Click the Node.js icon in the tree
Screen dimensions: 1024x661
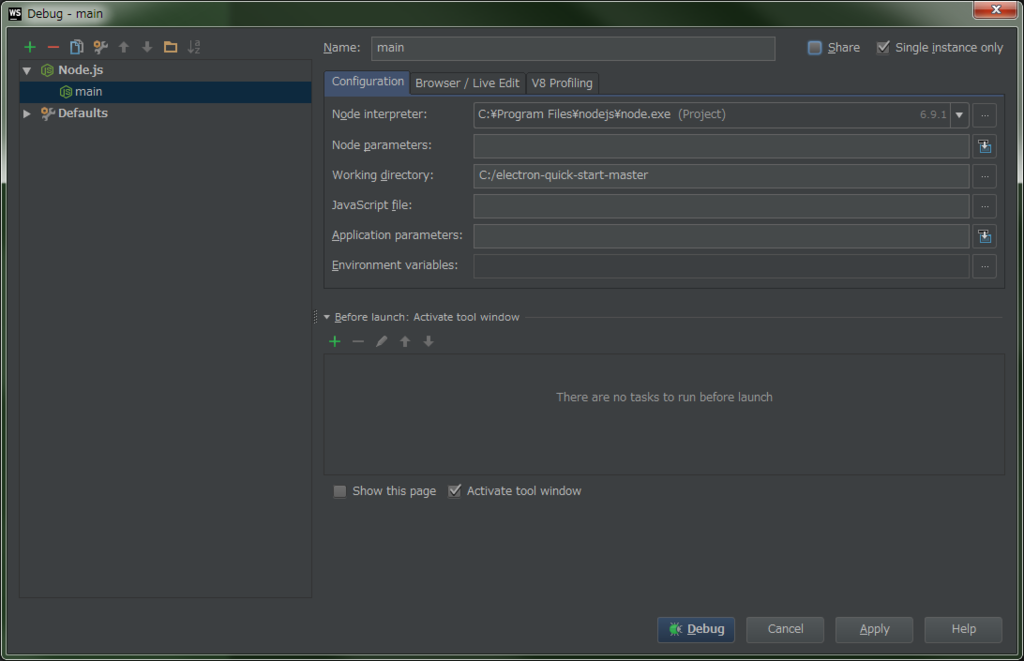(47, 70)
